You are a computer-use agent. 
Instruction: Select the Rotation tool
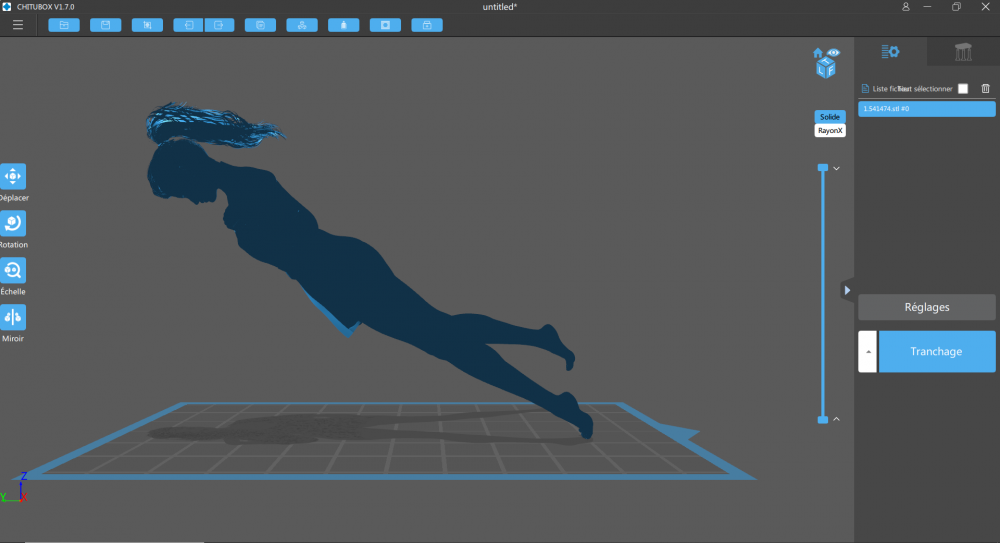[13, 223]
